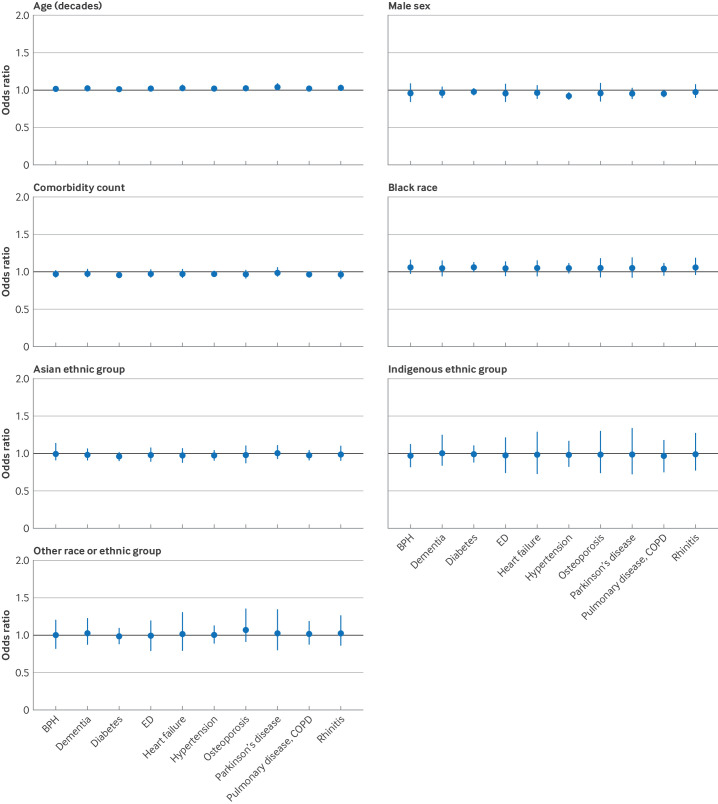
Task: Click 'Odds ratio' y-axis label of Age panel
Action: (x=9, y=89)
